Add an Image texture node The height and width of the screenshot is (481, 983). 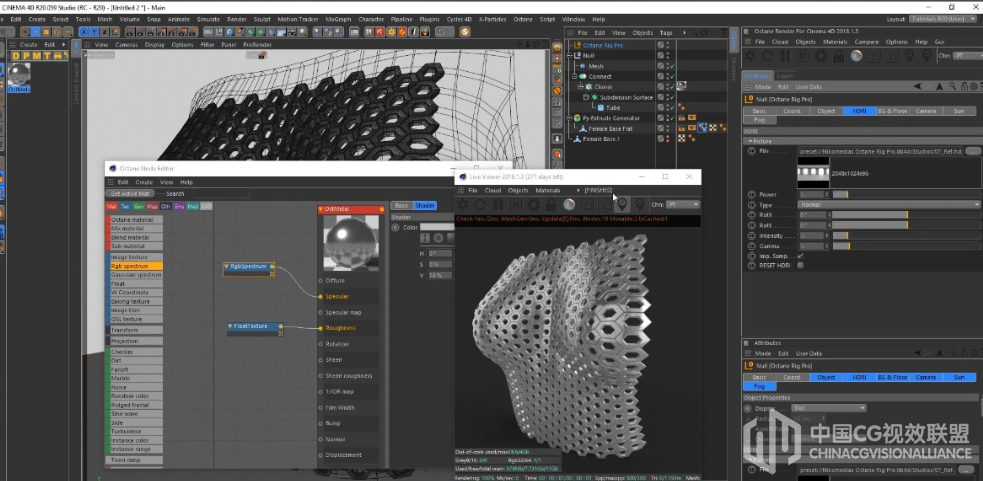click(135, 257)
